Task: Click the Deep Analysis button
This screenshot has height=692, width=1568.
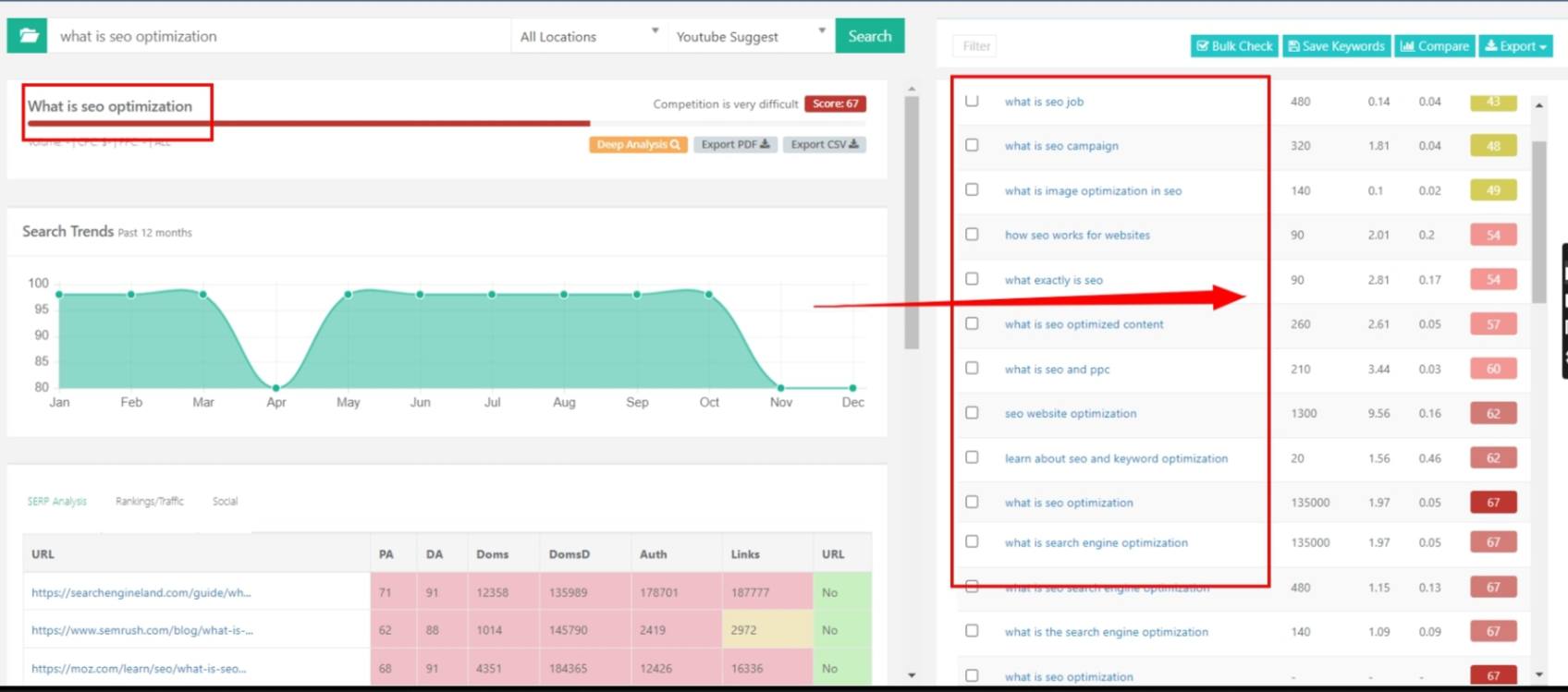Action: [638, 144]
